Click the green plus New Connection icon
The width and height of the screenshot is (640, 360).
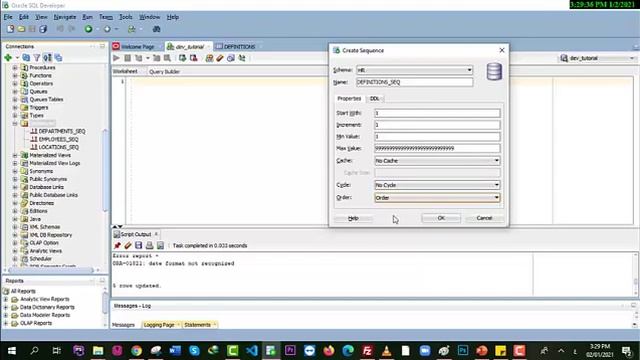pos(8,58)
